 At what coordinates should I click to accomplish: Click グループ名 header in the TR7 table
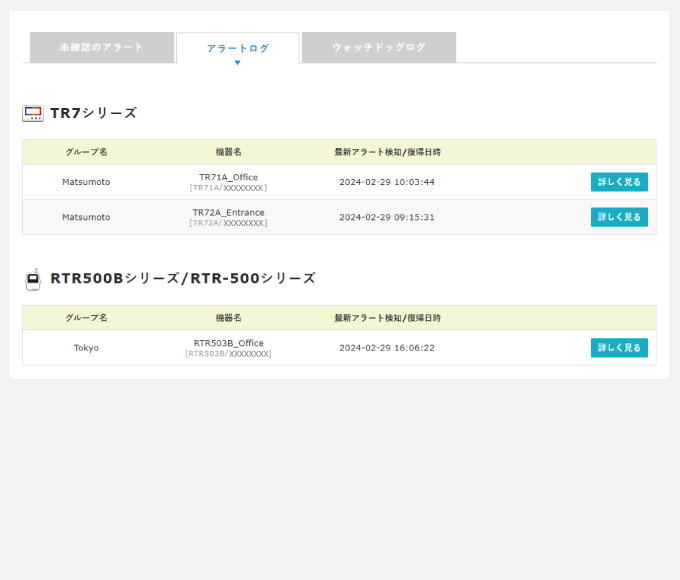click(86, 152)
